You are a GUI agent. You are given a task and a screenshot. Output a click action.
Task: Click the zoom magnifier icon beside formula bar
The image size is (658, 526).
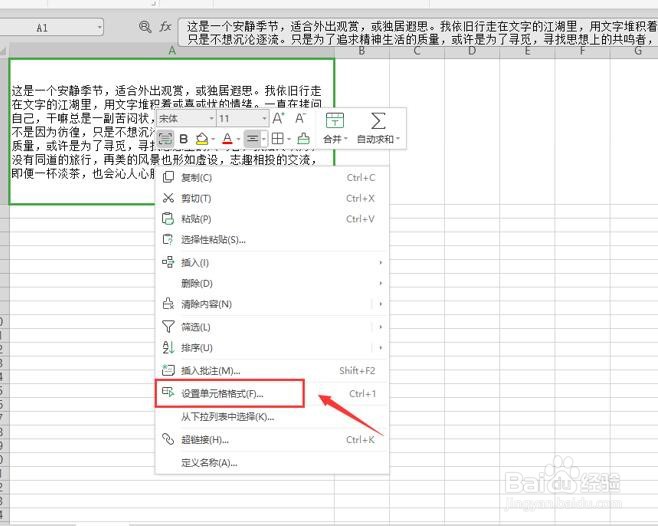[x=145, y=27]
